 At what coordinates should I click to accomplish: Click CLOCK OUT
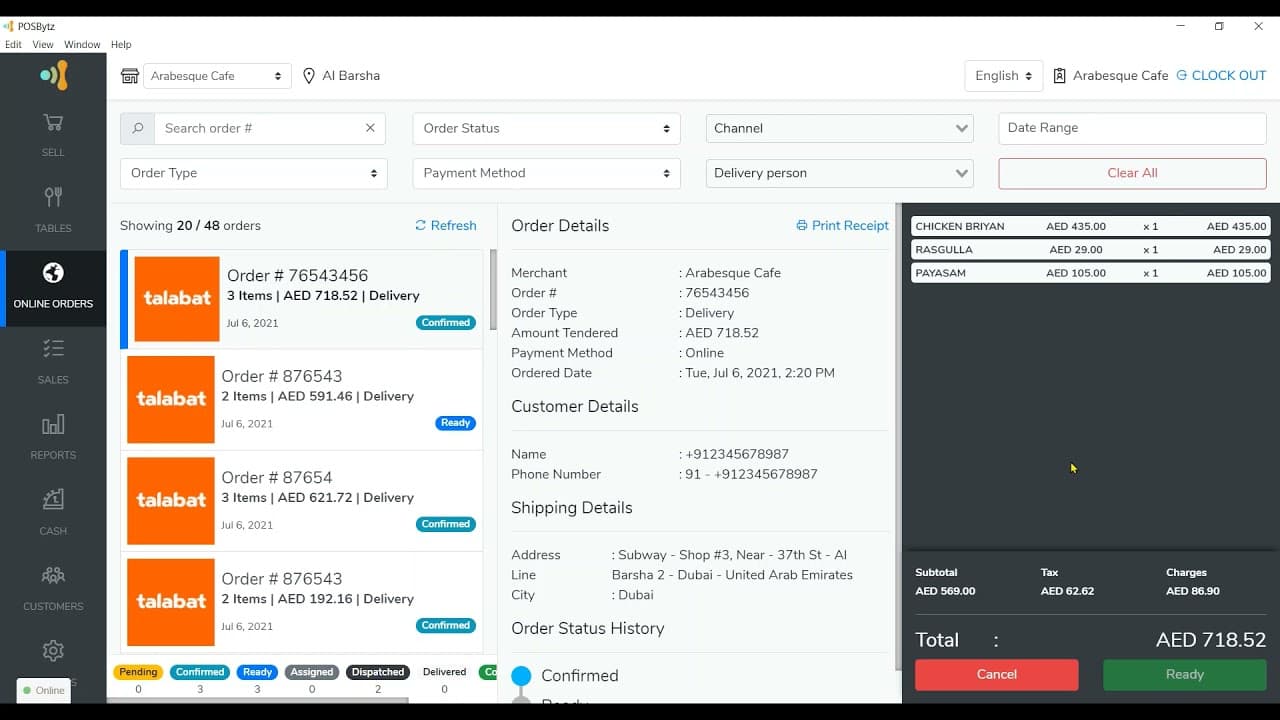point(1221,76)
